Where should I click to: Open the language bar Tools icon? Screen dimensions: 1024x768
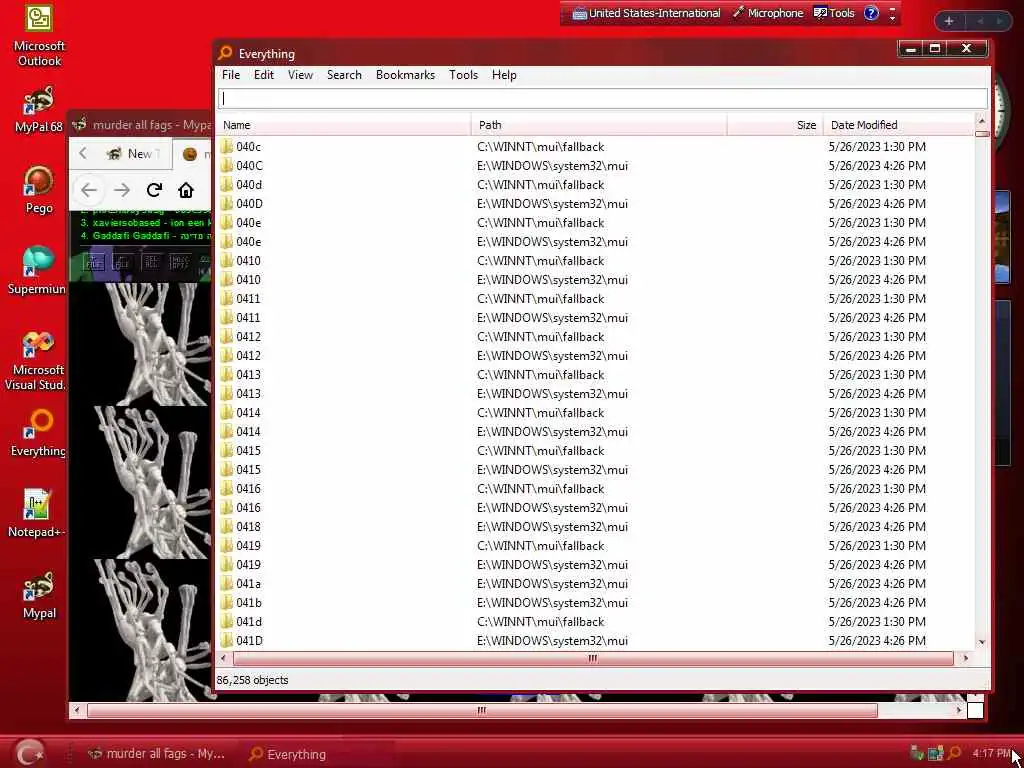point(834,13)
